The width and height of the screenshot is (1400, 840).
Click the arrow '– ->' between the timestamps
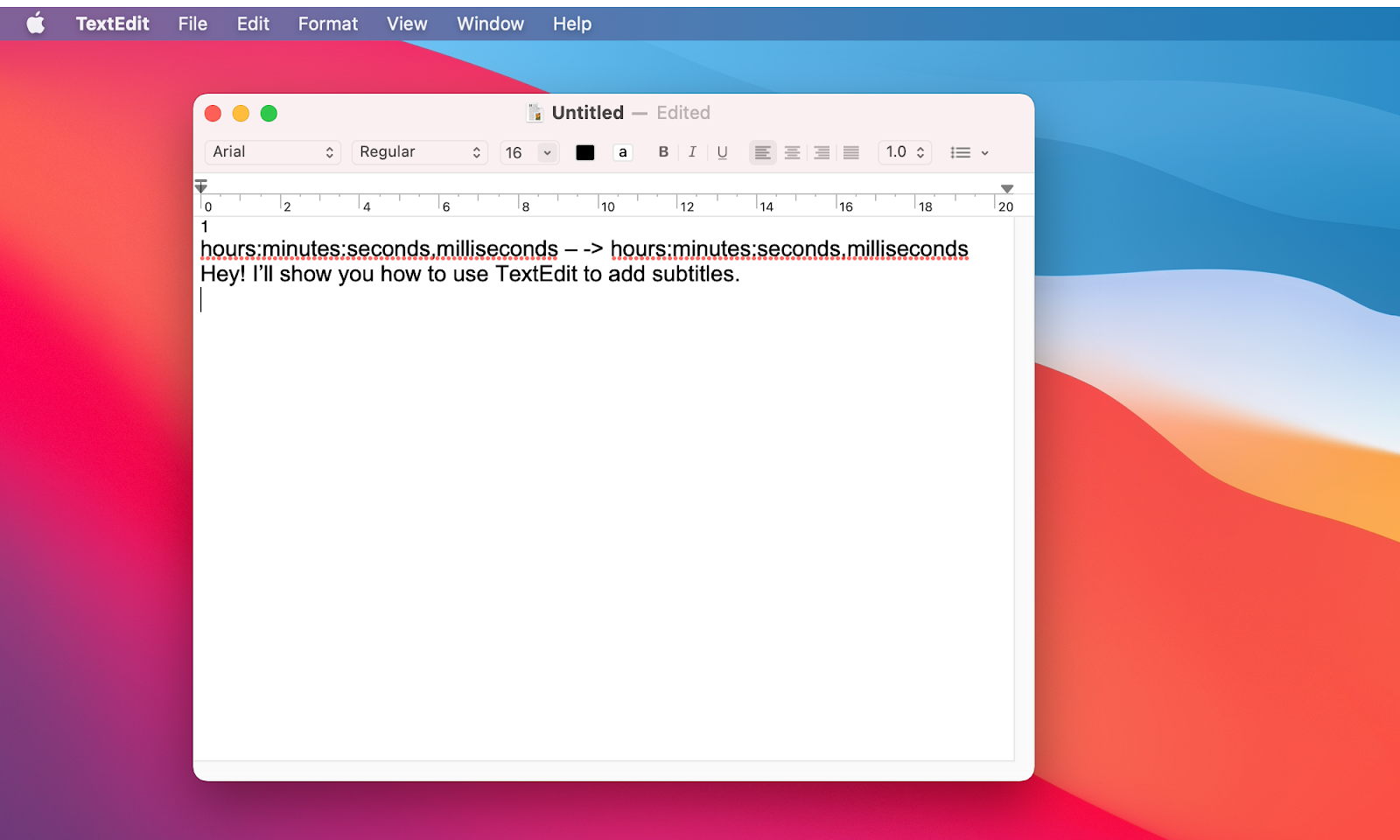pyautogui.click(x=584, y=249)
